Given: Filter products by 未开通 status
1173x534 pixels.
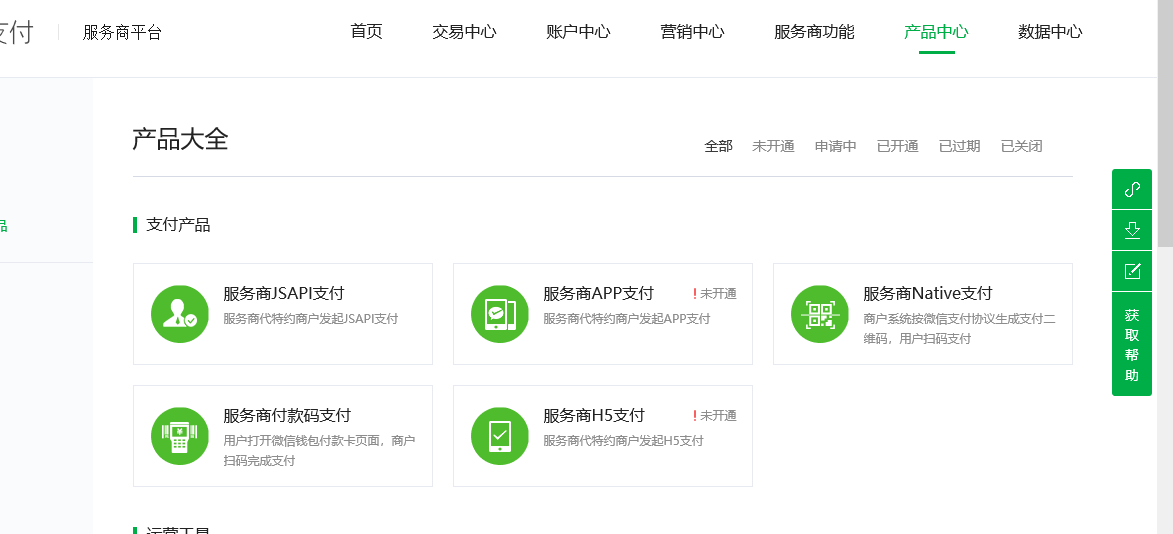Looking at the screenshot, I should point(773,146).
